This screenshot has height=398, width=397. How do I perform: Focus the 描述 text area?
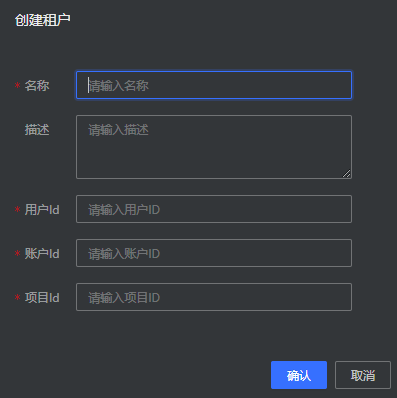coord(214,147)
